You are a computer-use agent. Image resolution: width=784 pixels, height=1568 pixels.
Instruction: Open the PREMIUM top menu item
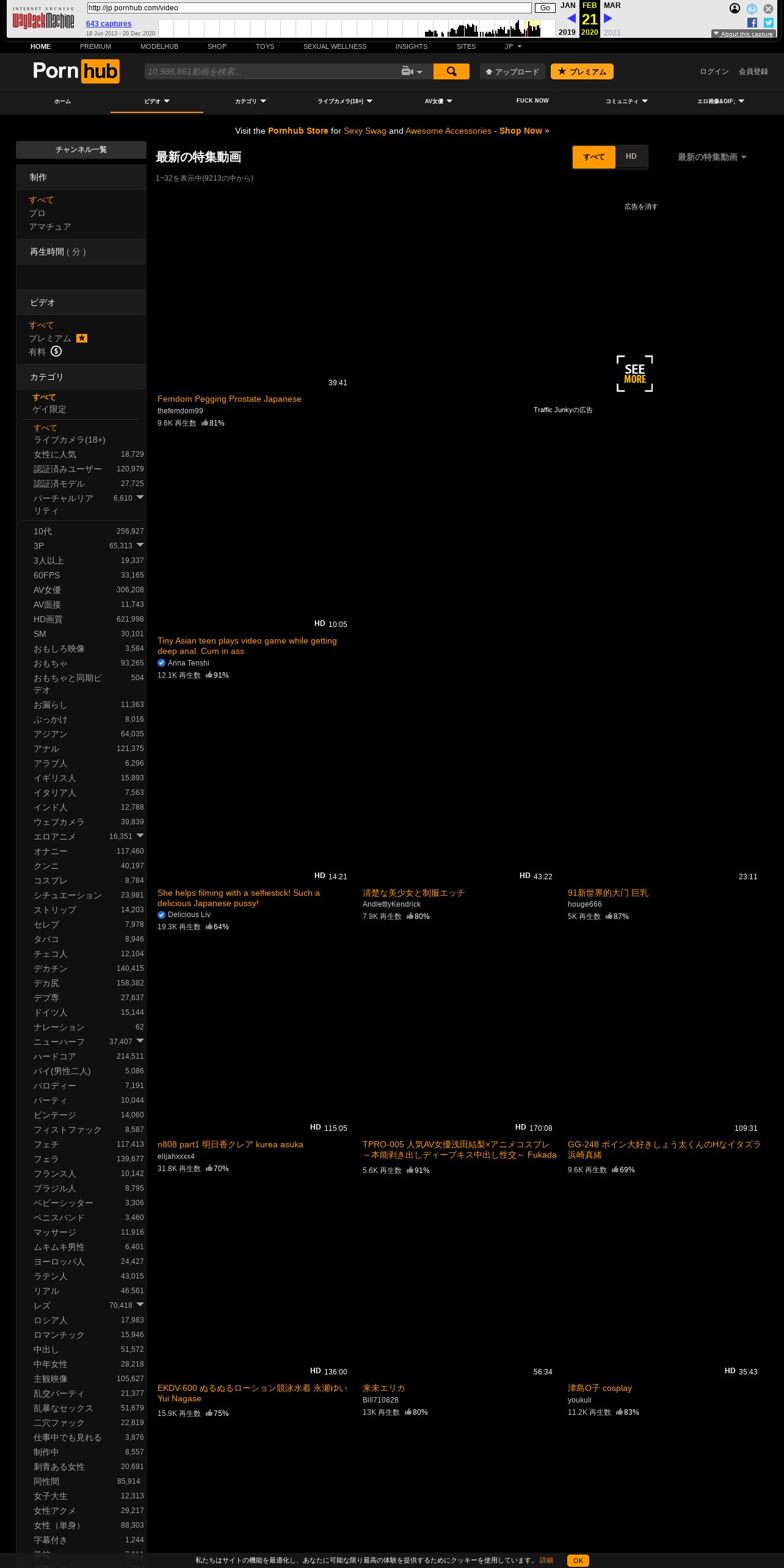point(95,46)
